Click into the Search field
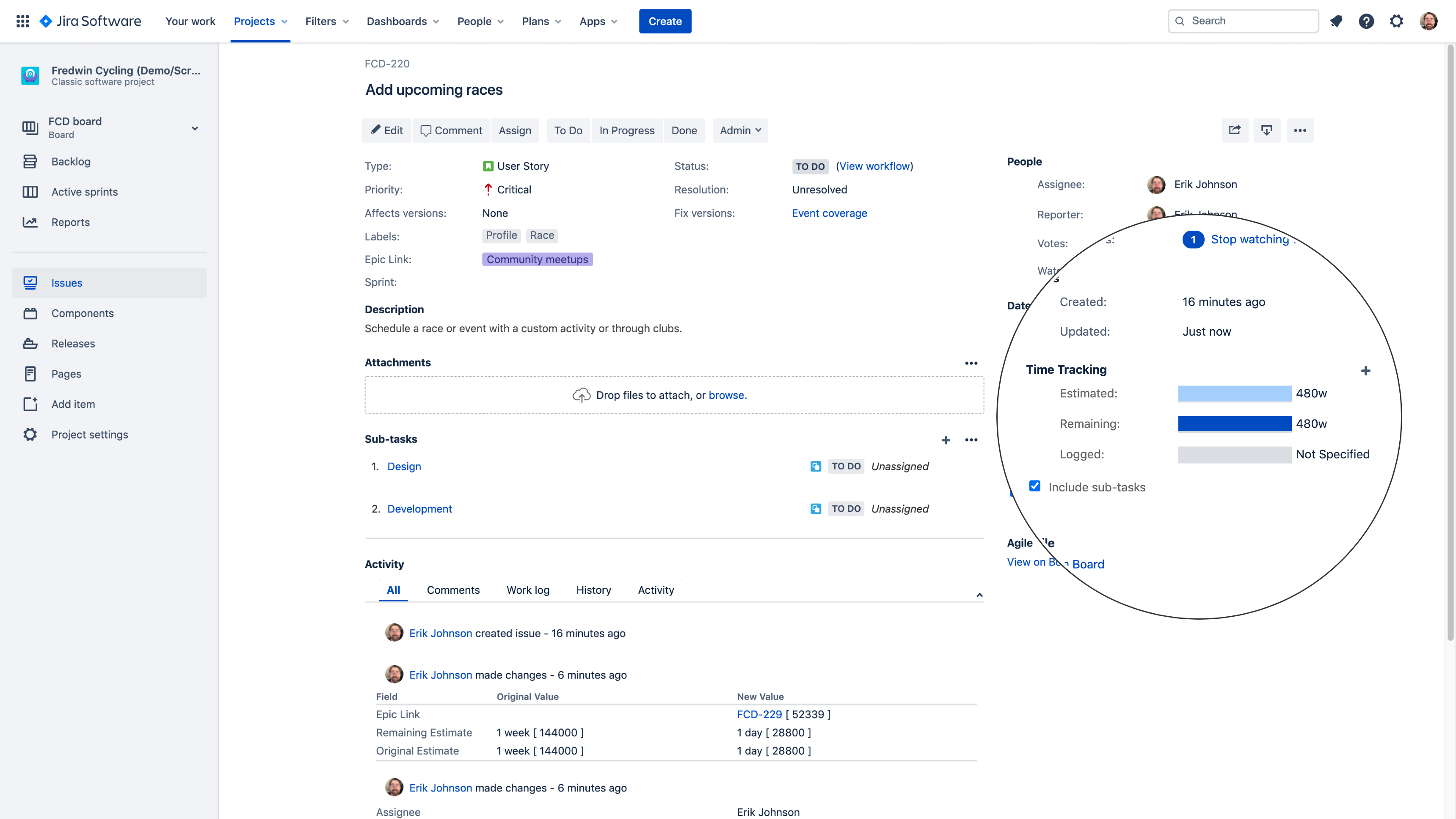Image resolution: width=1456 pixels, height=819 pixels. [x=1243, y=21]
